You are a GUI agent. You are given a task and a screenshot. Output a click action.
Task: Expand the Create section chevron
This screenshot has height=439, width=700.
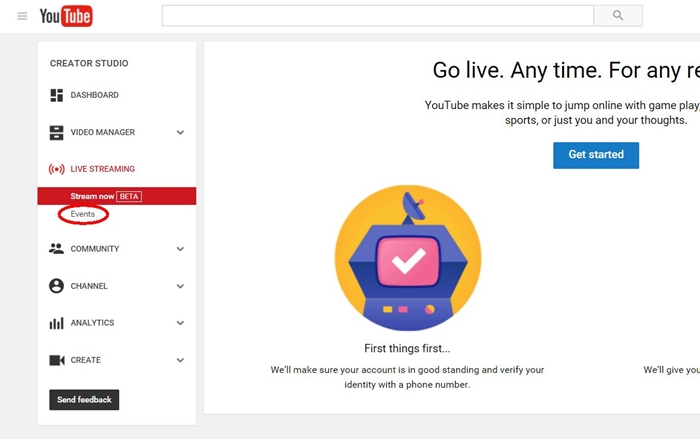[x=180, y=360]
